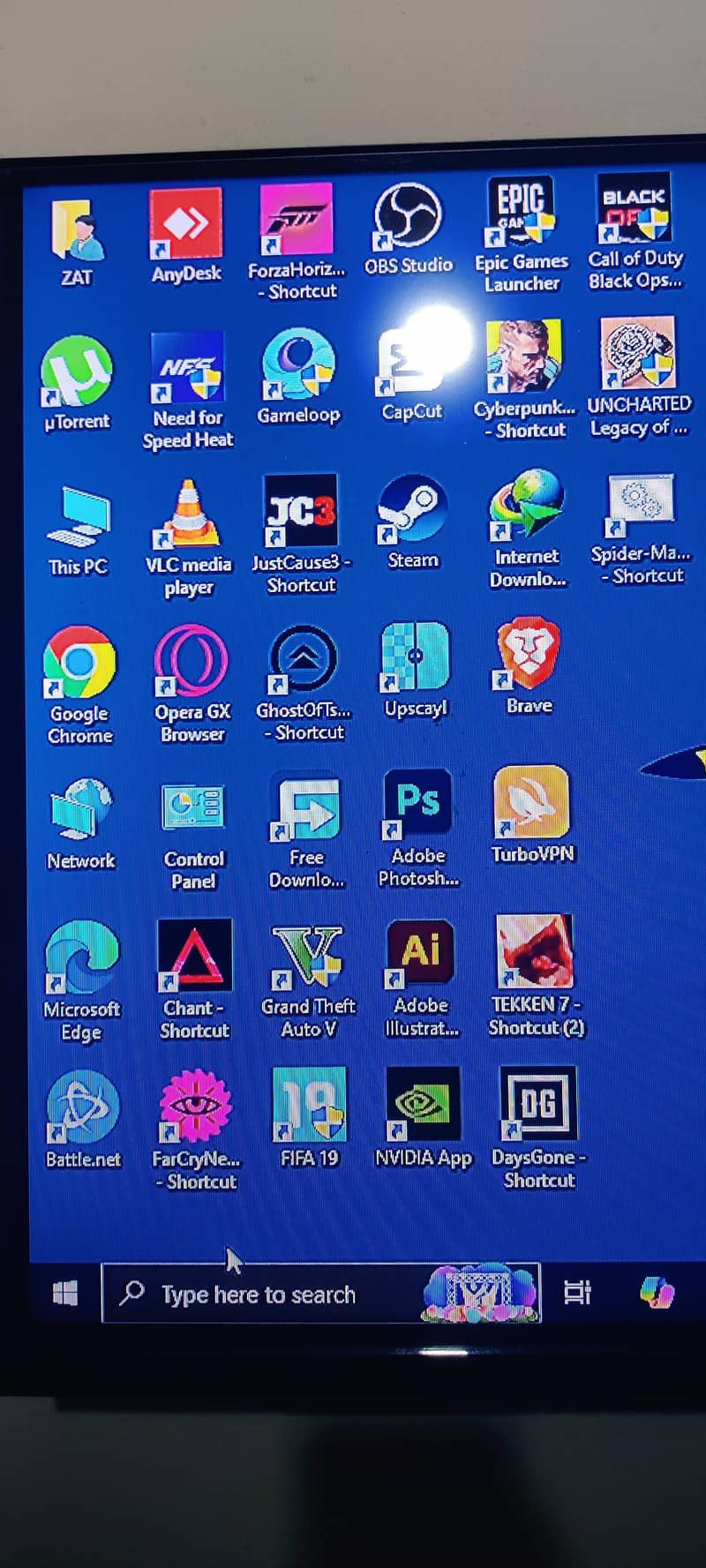This screenshot has height=1568, width=706.
Task: Select the JustCause3 shortcut
Action: point(300,511)
